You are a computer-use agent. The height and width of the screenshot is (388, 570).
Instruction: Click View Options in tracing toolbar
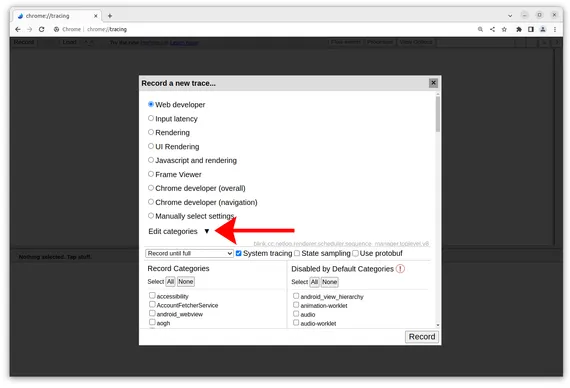click(416, 42)
